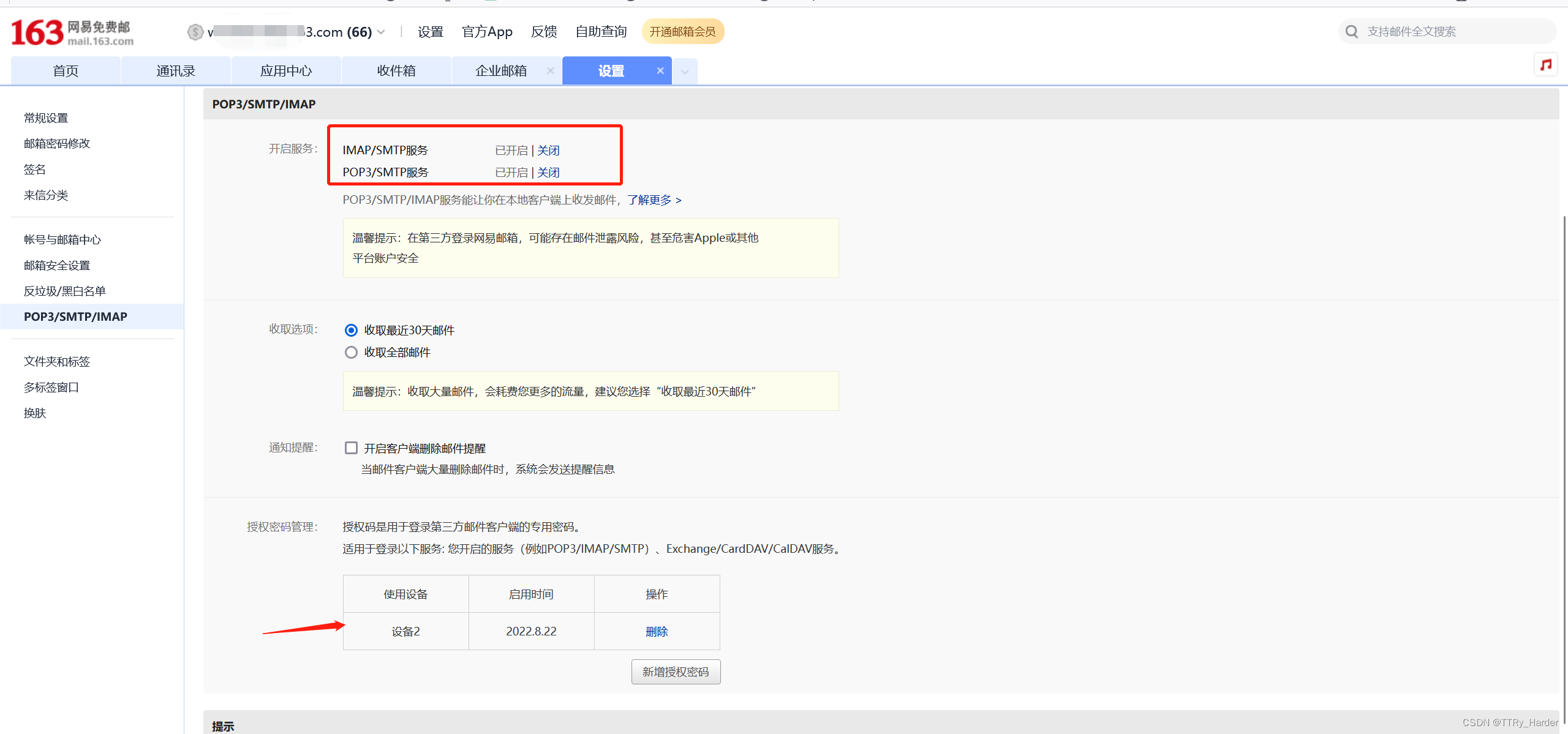Image resolution: width=1568 pixels, height=734 pixels.
Task: Click the 163 mail logo
Action: 72,32
